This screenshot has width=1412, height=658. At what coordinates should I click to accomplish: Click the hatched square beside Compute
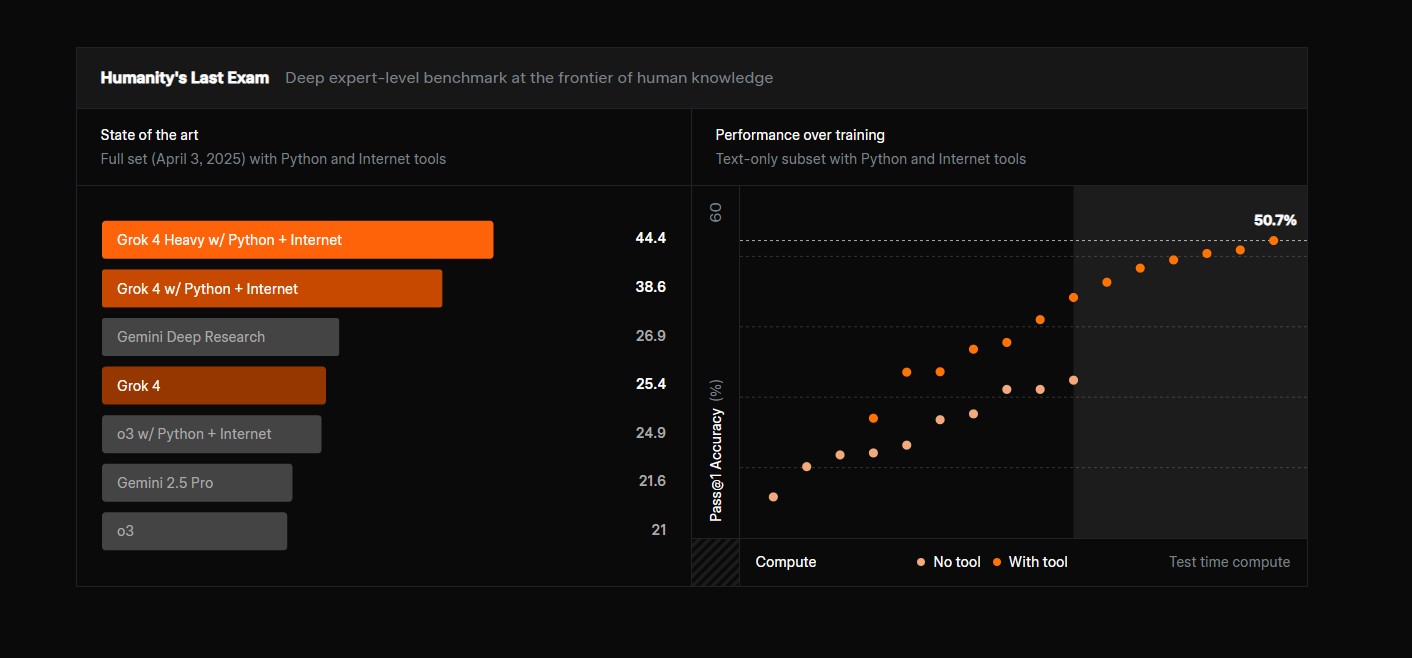(x=715, y=562)
